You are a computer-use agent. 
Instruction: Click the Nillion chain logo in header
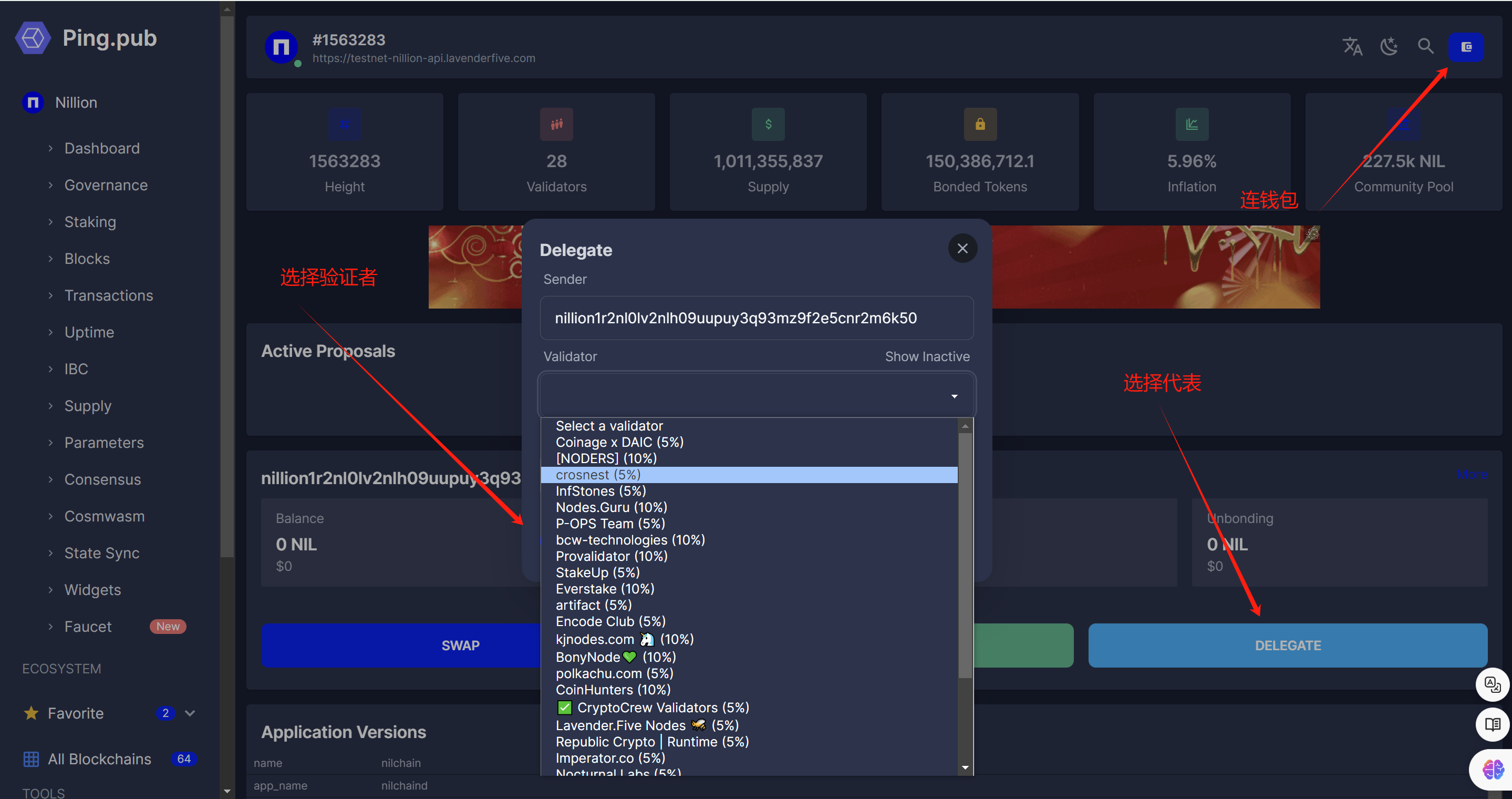pyautogui.click(x=281, y=47)
